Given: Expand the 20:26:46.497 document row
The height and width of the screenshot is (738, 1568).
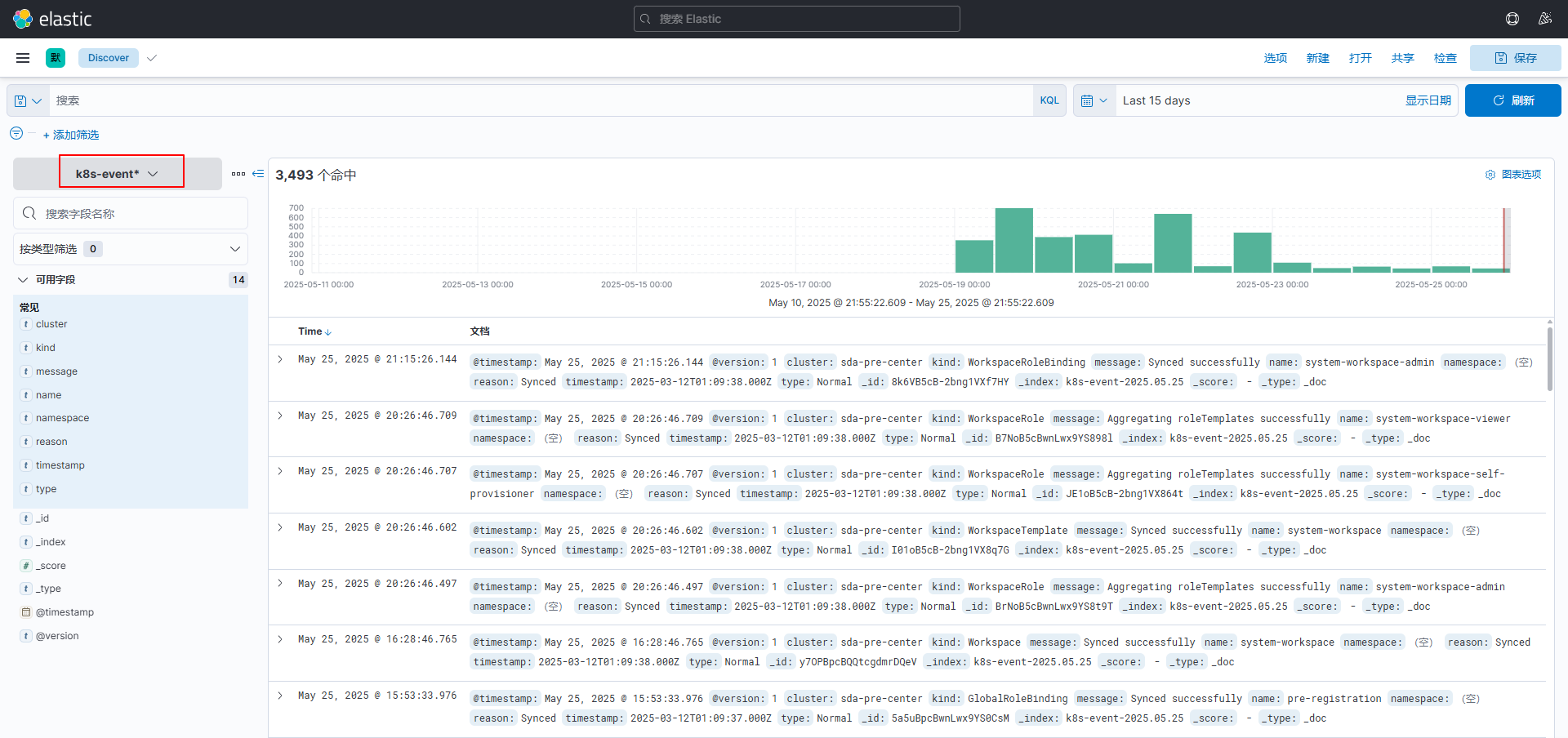Looking at the screenshot, I should point(280,583).
